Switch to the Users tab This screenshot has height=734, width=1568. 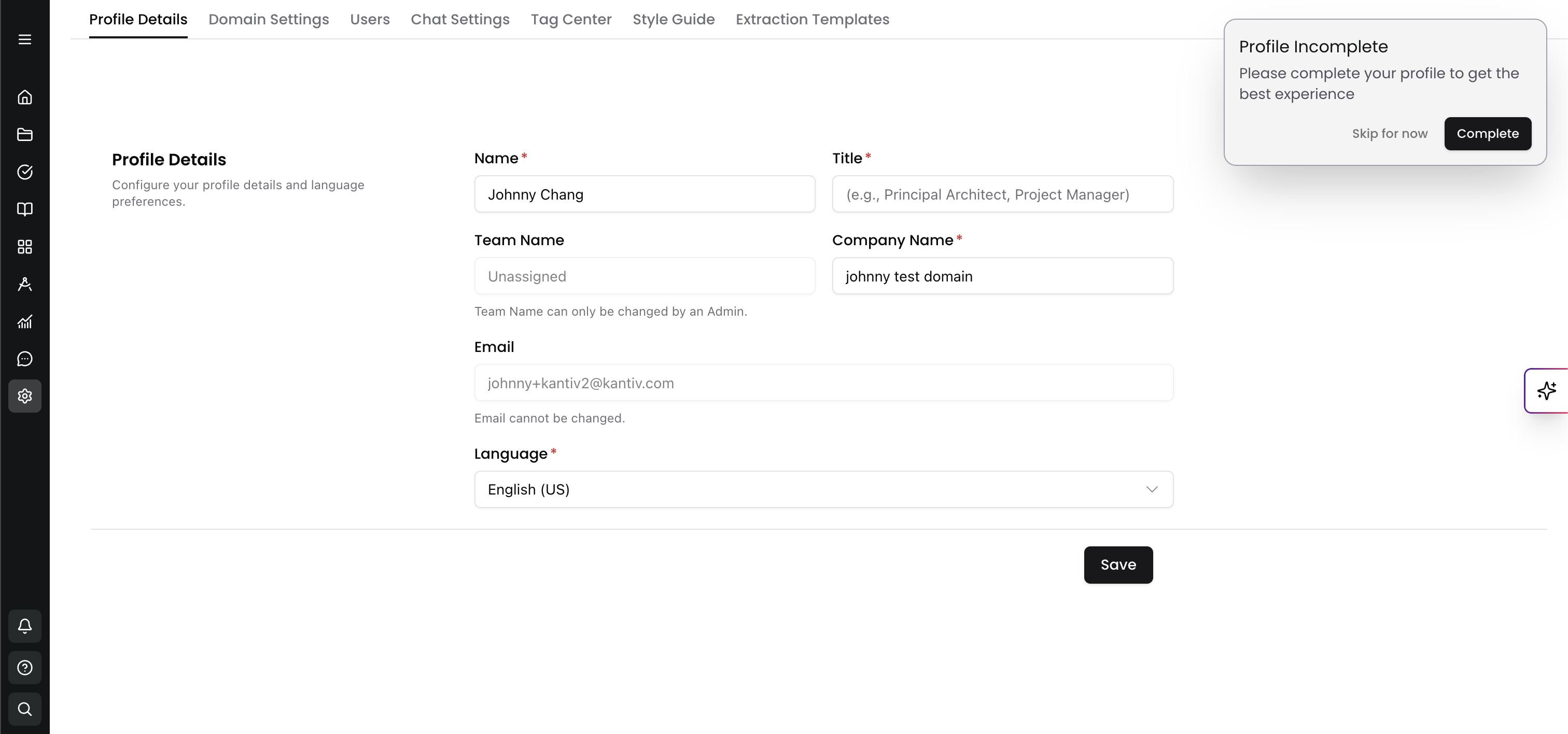(x=370, y=20)
